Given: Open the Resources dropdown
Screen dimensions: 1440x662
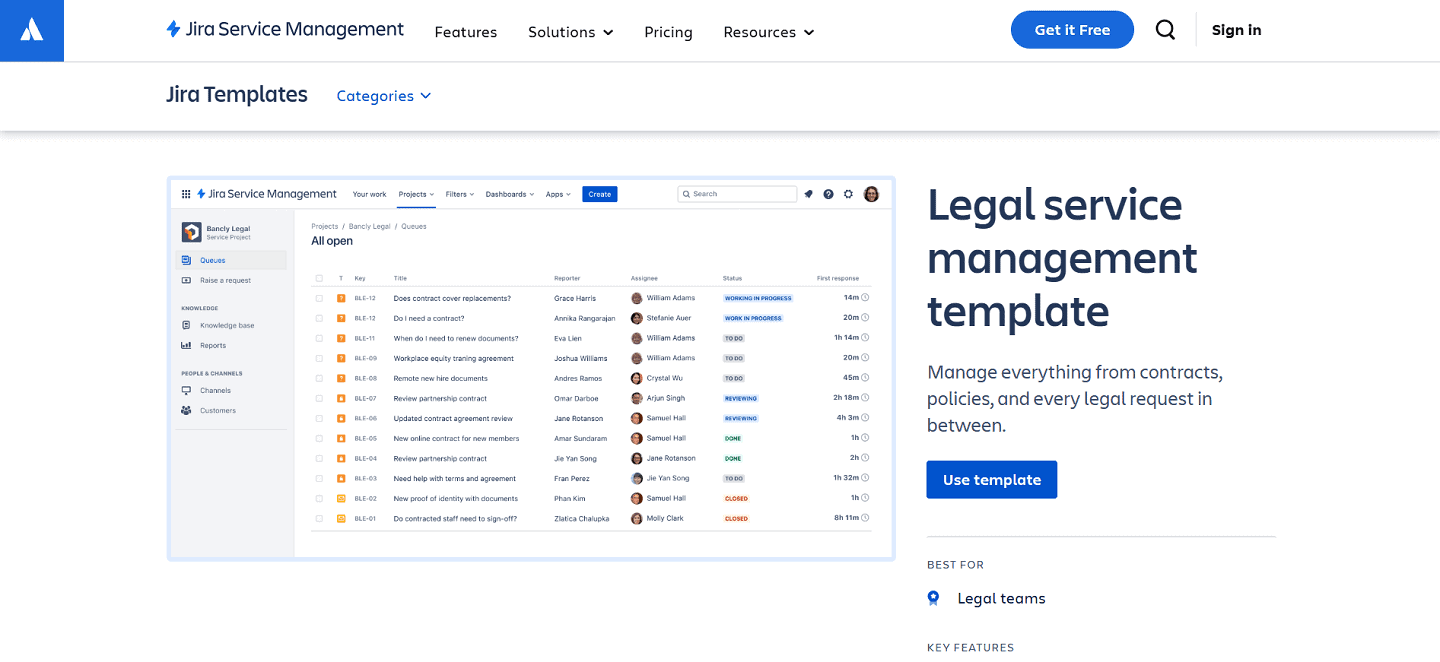Looking at the screenshot, I should (x=768, y=32).
